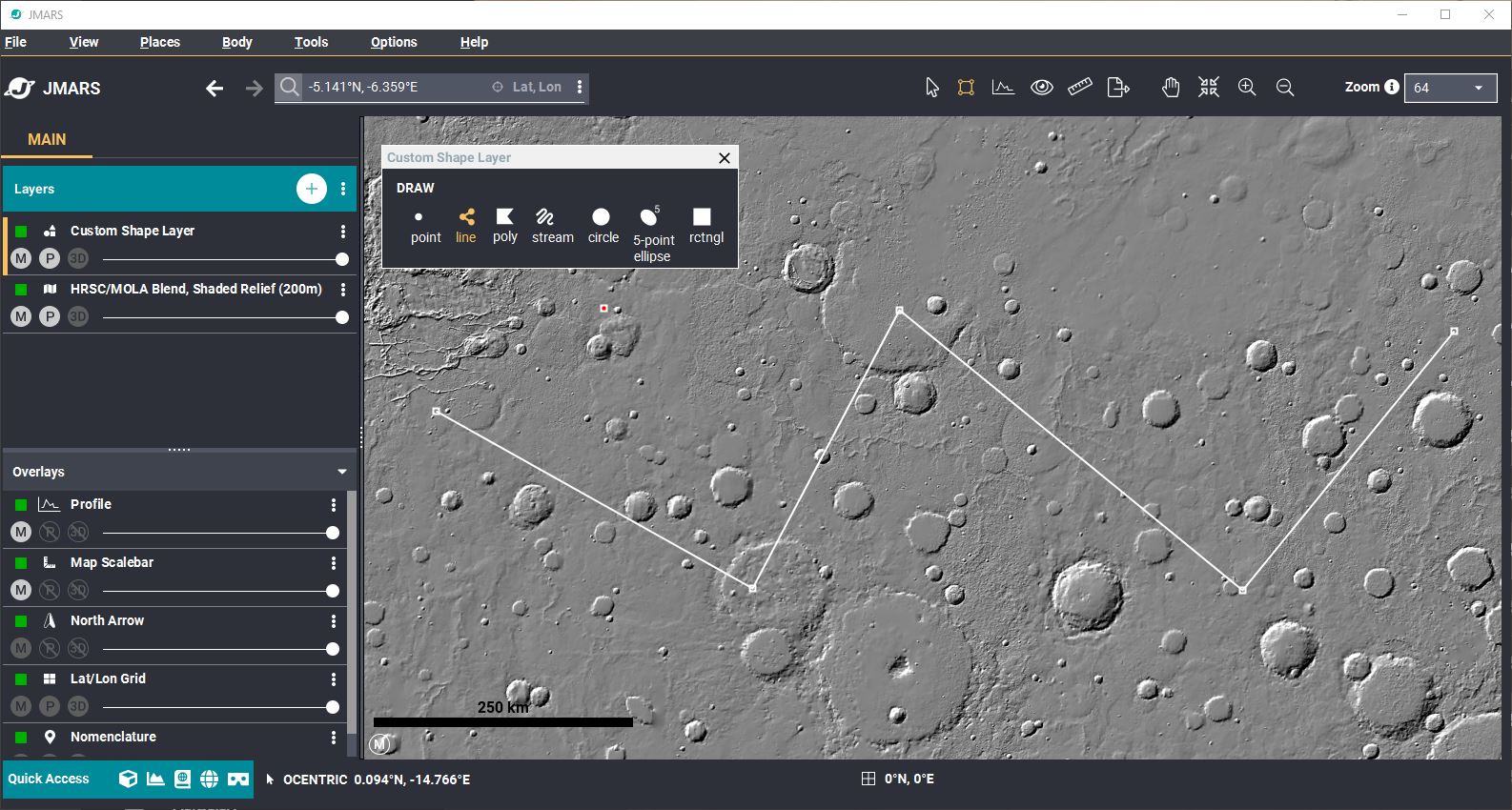Toggle Profile overlay M button
Image resolution: width=1512 pixels, height=810 pixels.
pyautogui.click(x=21, y=532)
